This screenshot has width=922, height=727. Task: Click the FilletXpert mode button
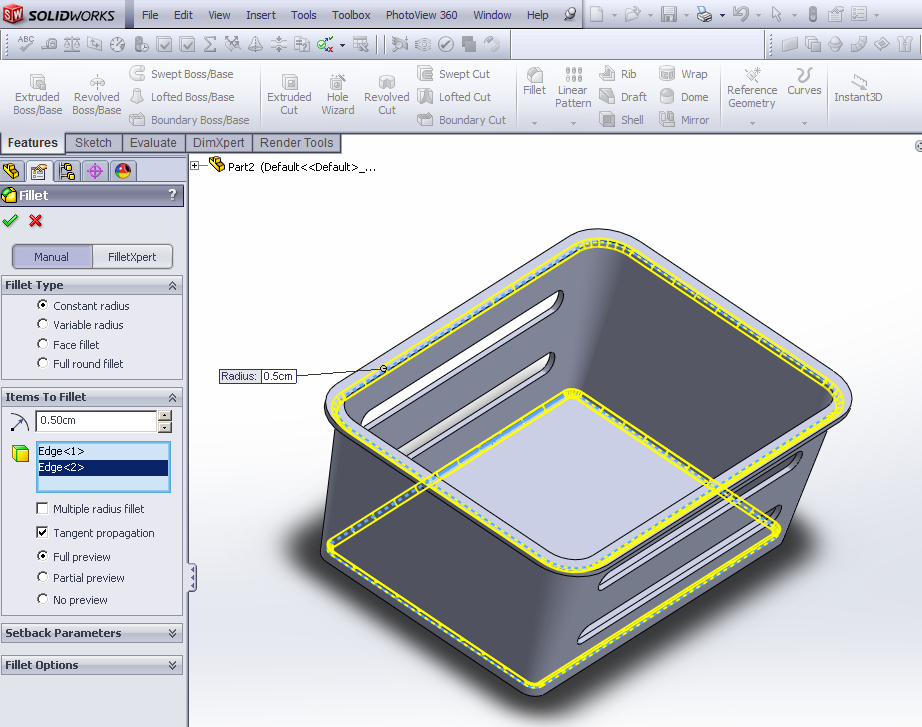132,257
